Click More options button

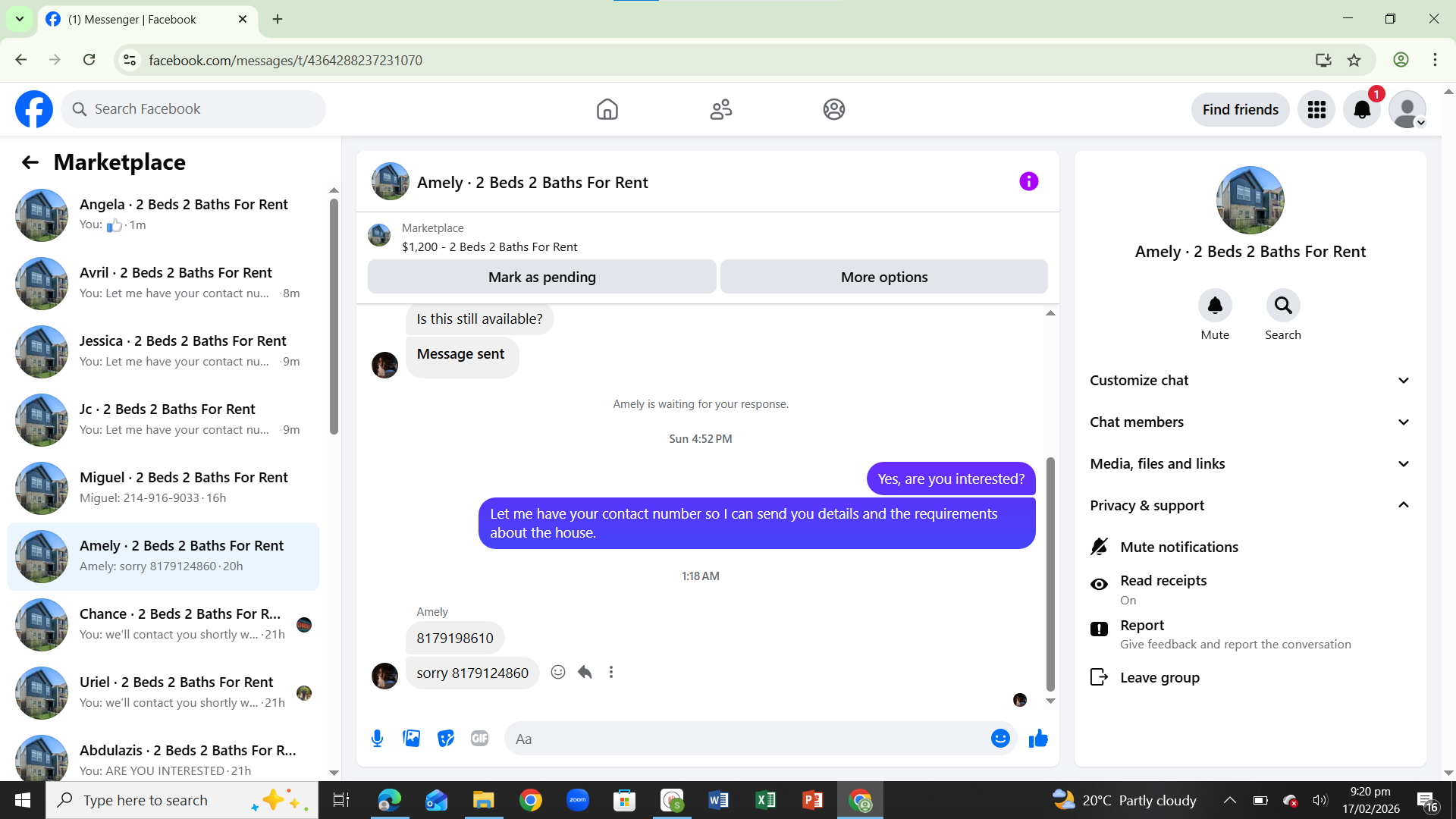(x=883, y=277)
